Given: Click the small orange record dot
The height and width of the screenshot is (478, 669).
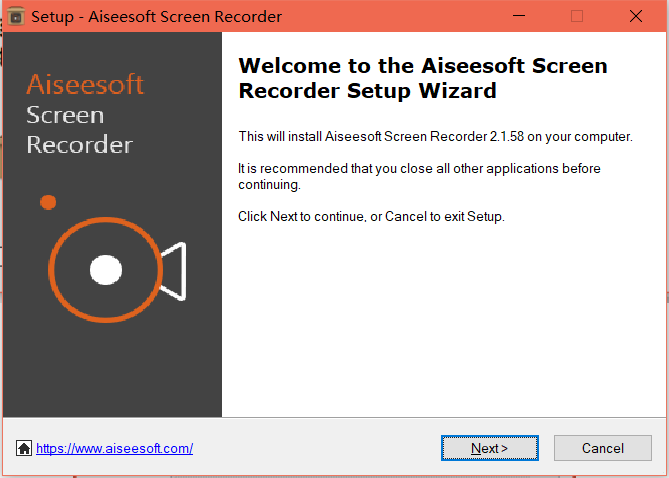Looking at the screenshot, I should [x=48, y=202].
